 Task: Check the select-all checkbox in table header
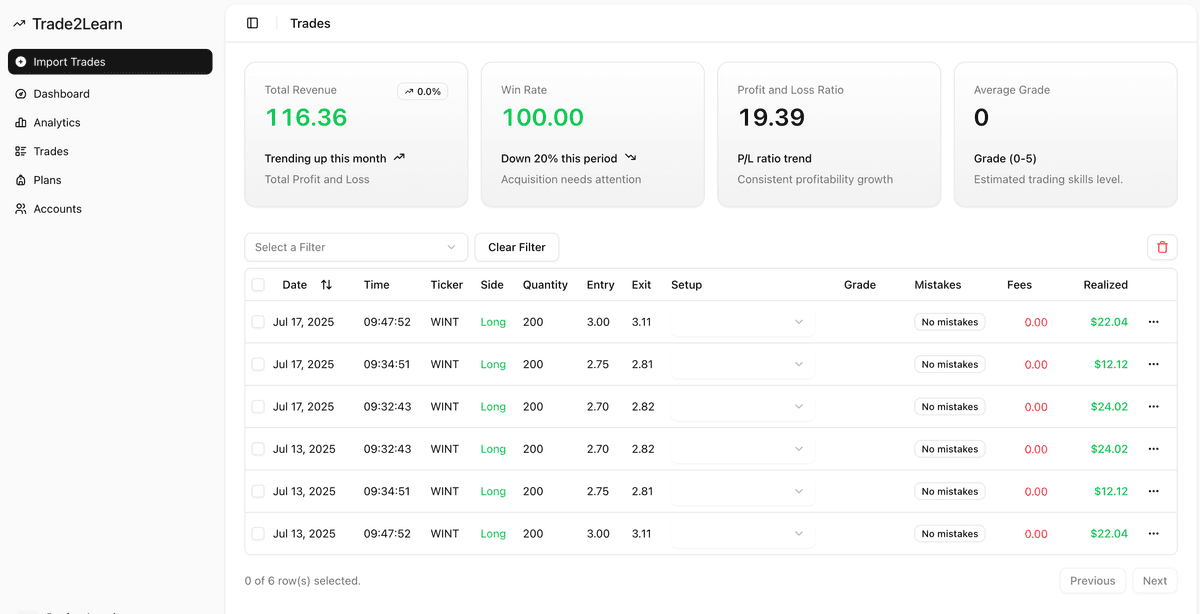pyautogui.click(x=258, y=285)
